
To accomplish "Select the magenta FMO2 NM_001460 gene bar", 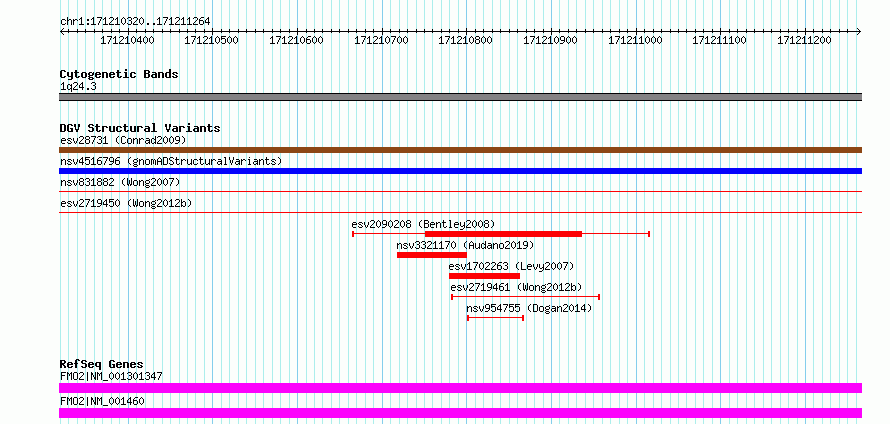I will tap(460, 413).
